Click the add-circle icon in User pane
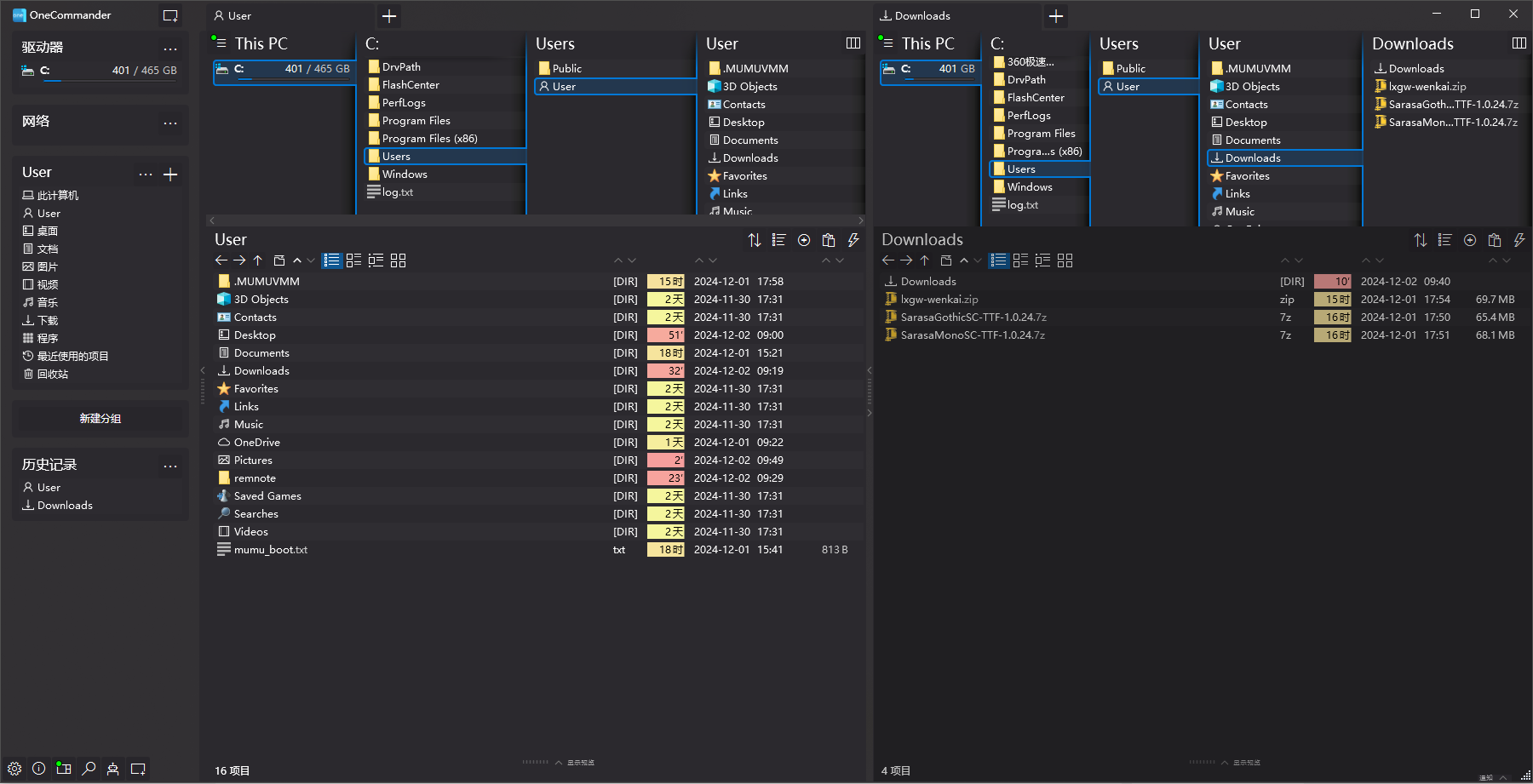Viewport: 1533px width, 784px height. (x=804, y=240)
